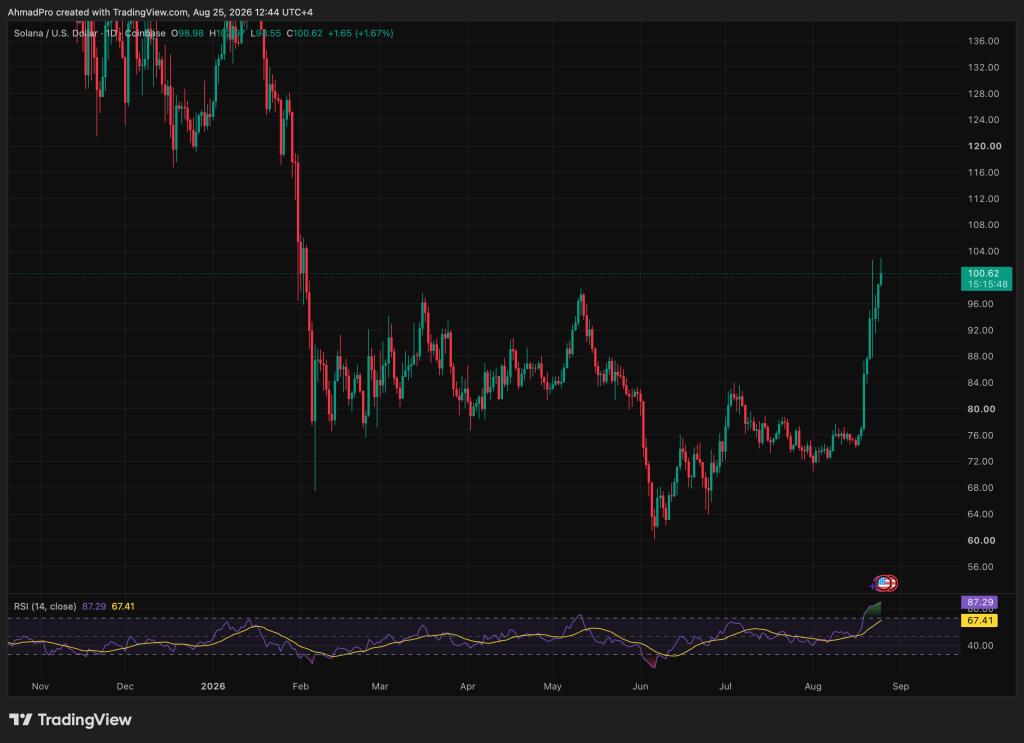Click the 40.00 RSI scale label
This screenshot has width=1024, height=743.
pyautogui.click(x=980, y=645)
